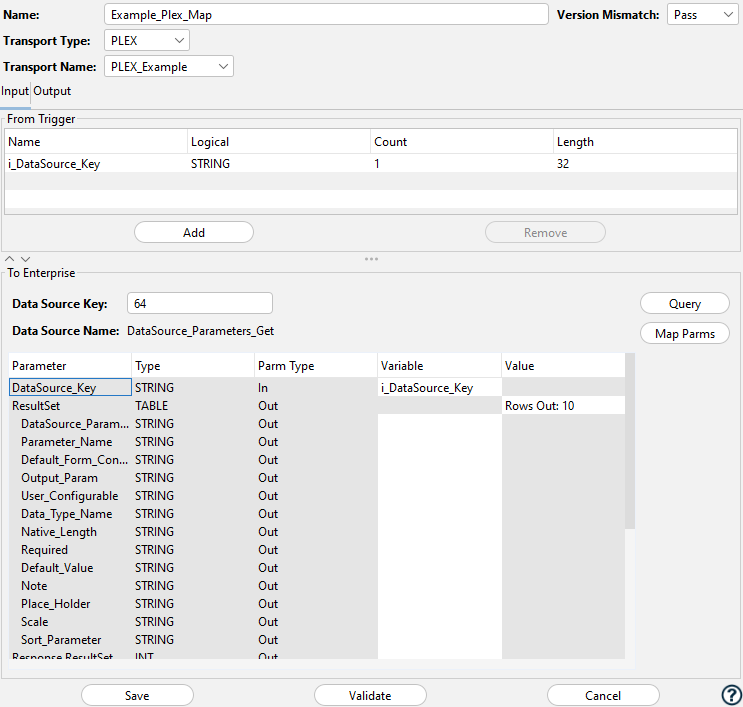
Task: Click the Value column header
Action: coord(563,365)
